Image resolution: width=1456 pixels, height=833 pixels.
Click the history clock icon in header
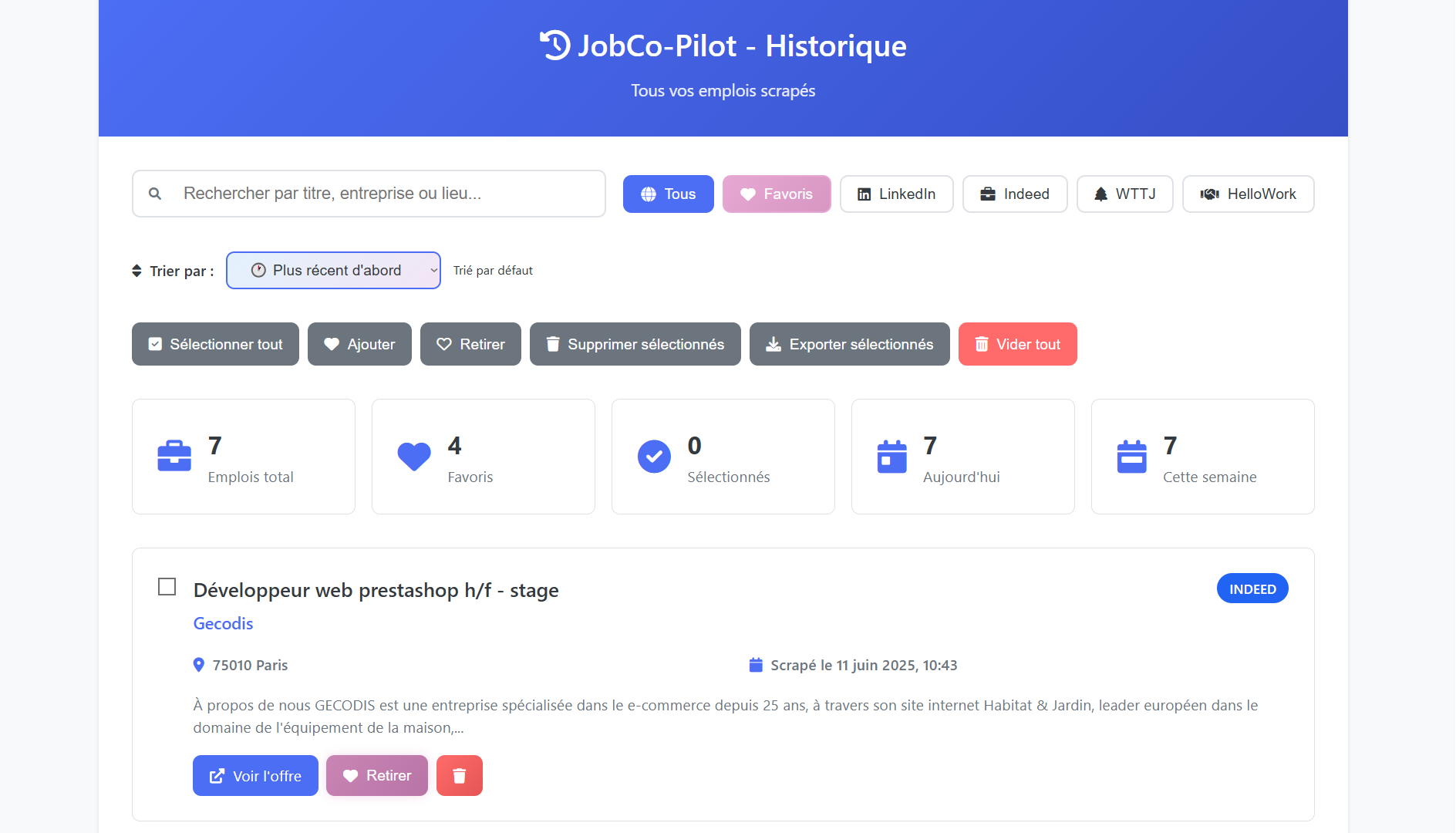554,46
